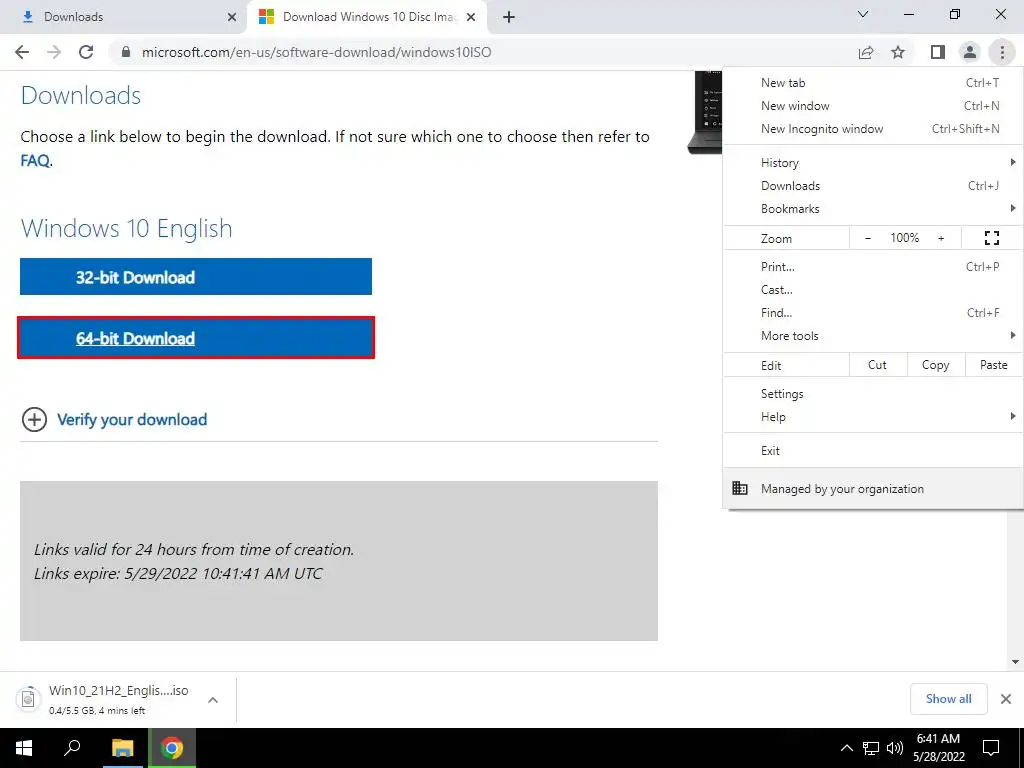
Task: Choose New window from the menu
Action: 873,106
